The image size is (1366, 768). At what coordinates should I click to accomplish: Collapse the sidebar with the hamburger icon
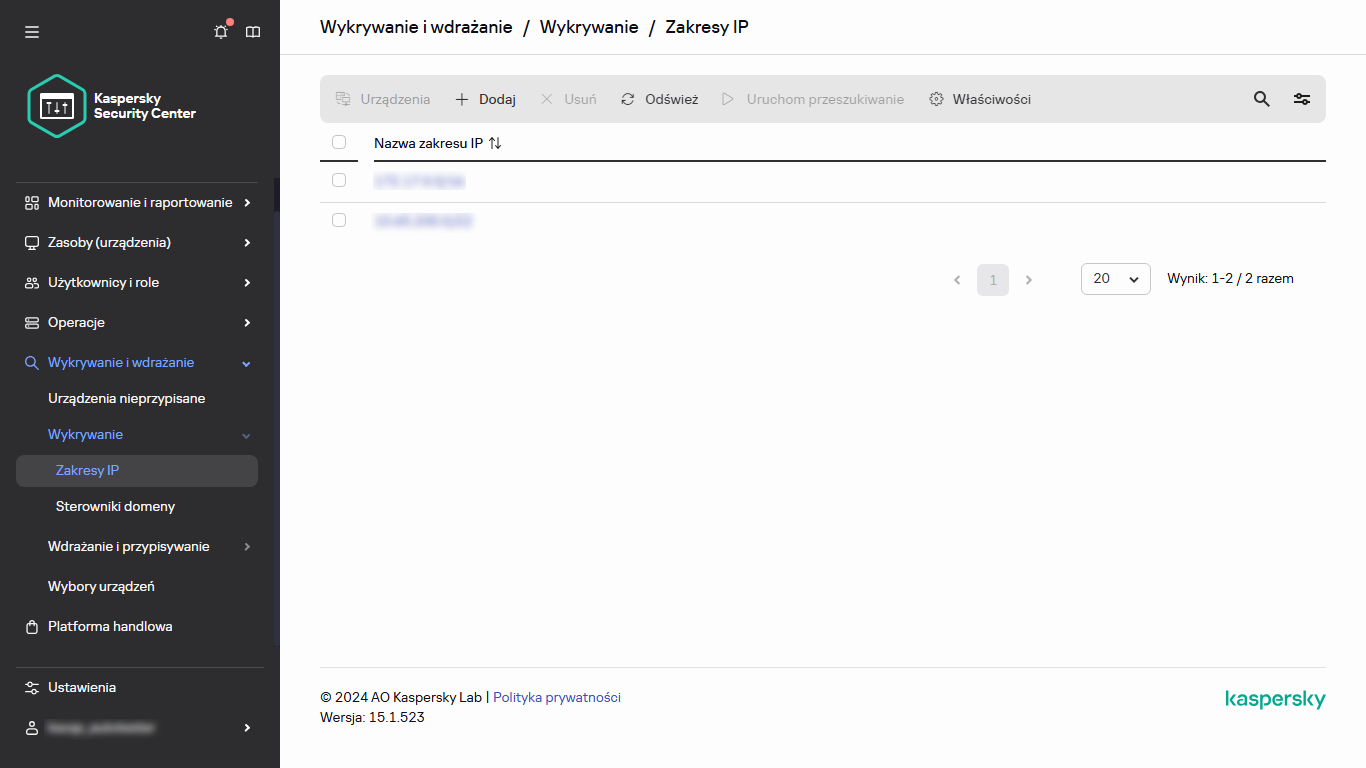(x=31, y=31)
